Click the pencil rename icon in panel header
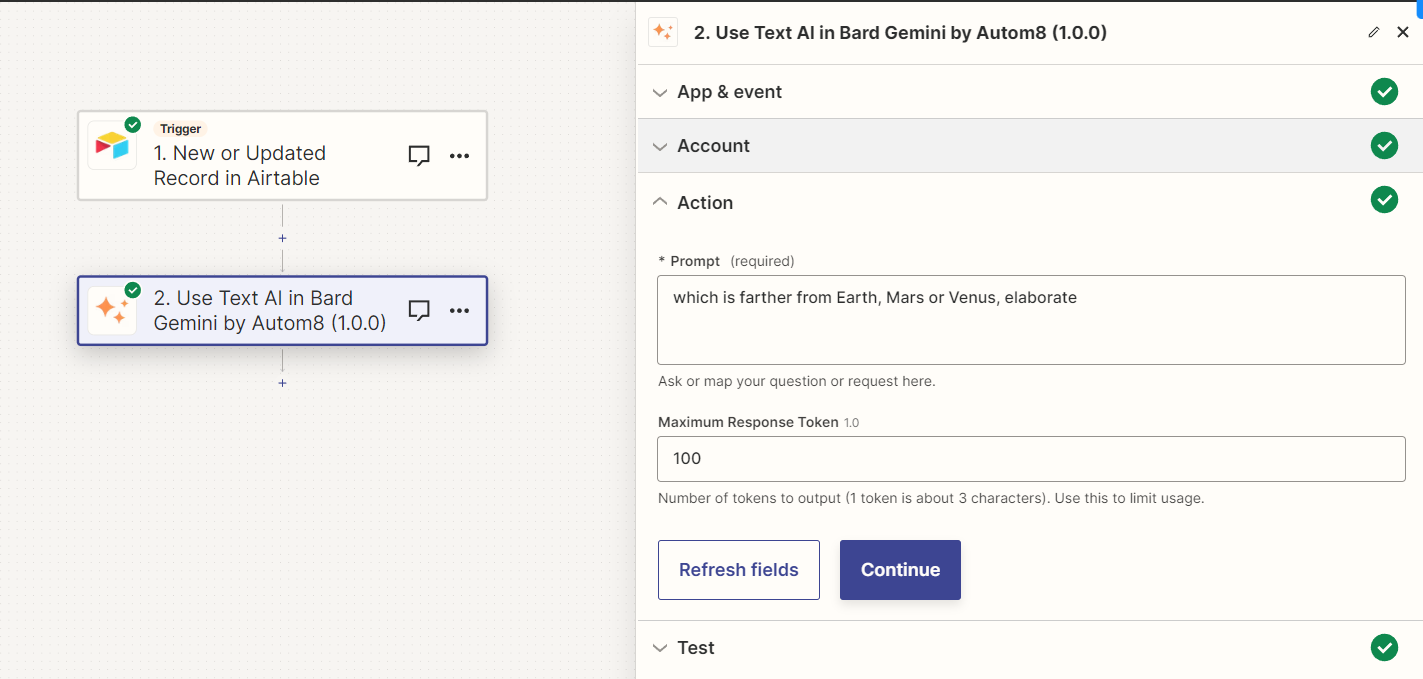 (1374, 33)
